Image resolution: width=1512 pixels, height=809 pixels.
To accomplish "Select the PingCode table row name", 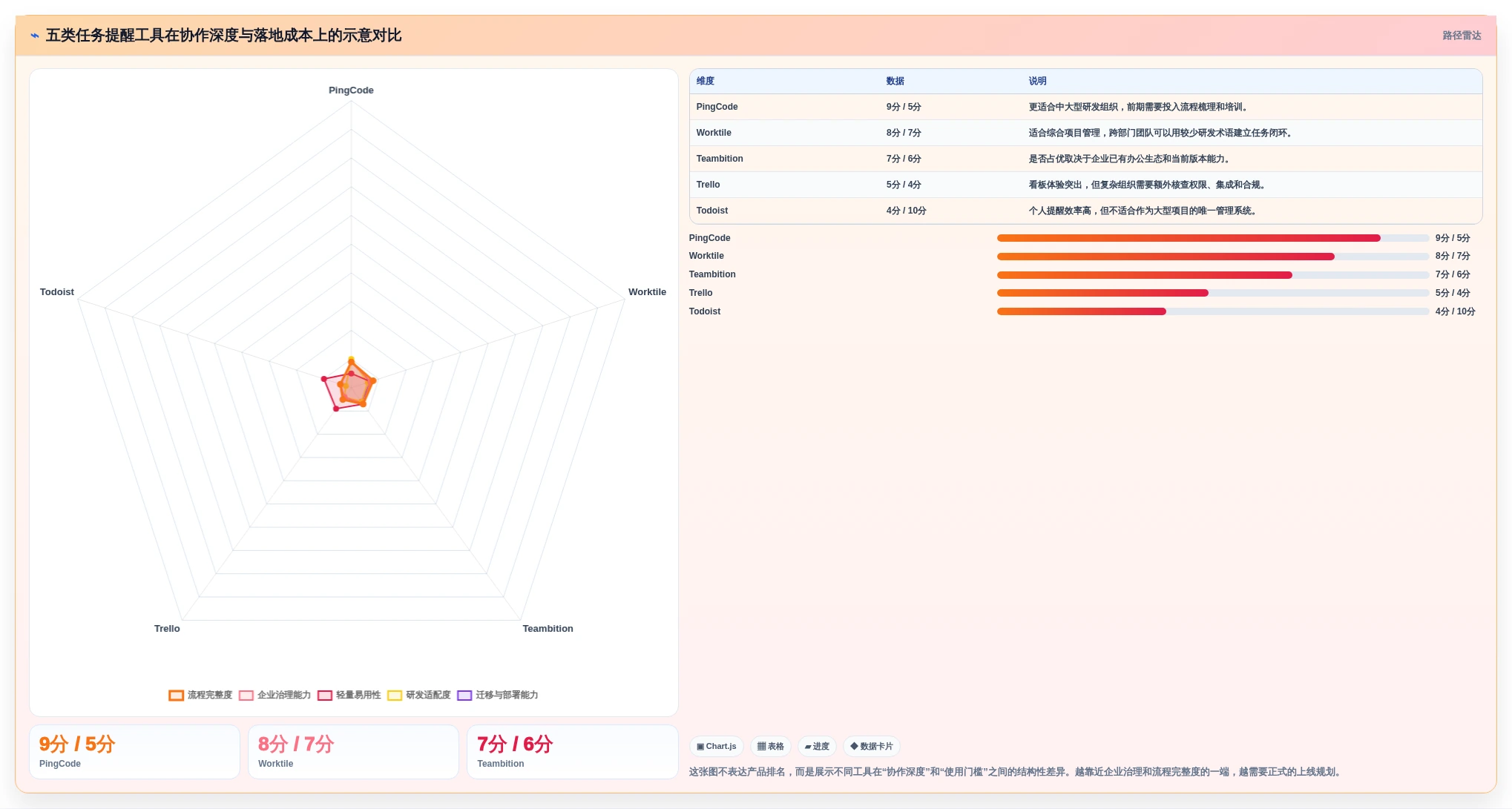I will [x=717, y=107].
